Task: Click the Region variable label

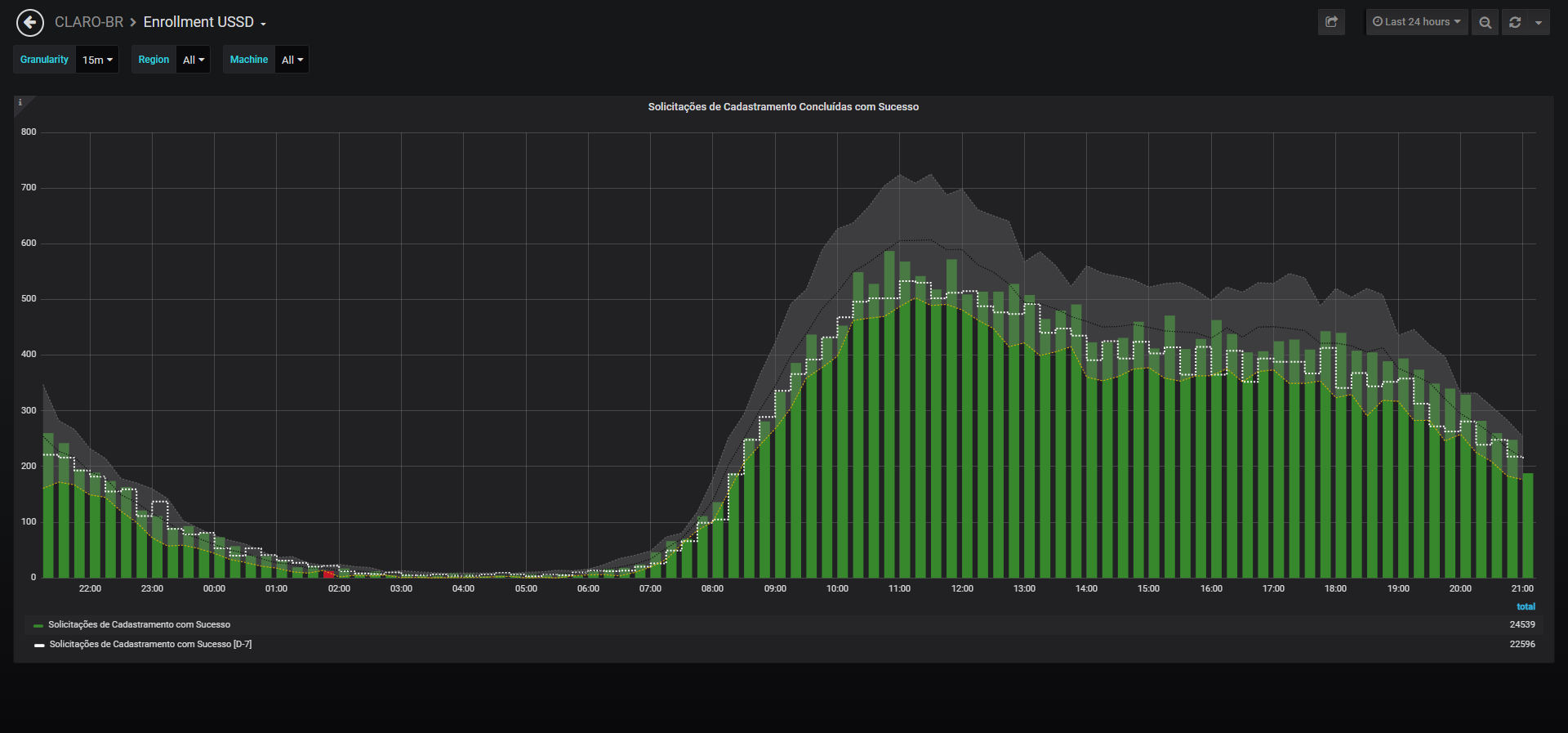Action: [x=154, y=60]
